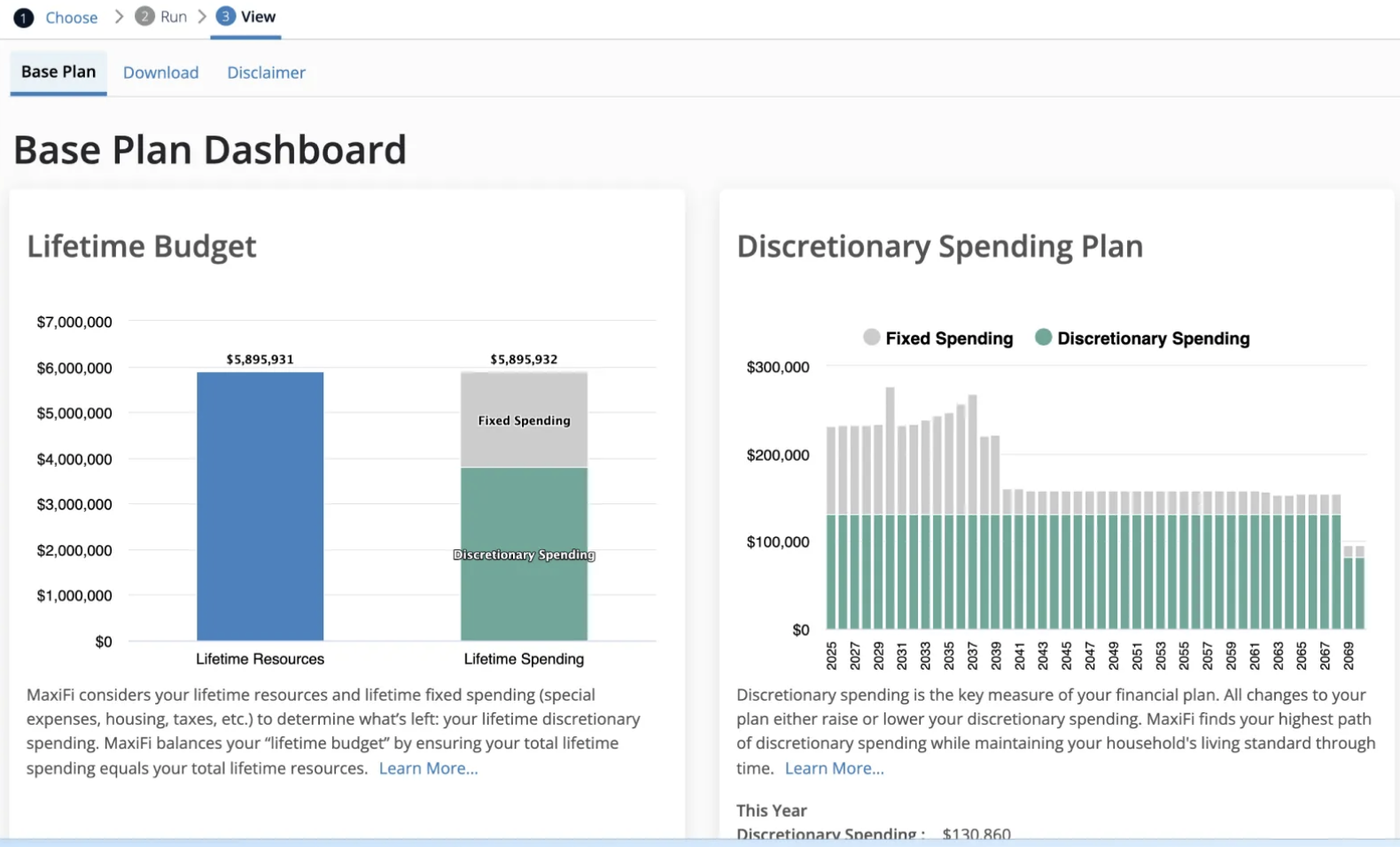Viewport: 1400px width, 847px height.
Task: Open Learn More under Lifetime Budget
Action: pos(428,769)
